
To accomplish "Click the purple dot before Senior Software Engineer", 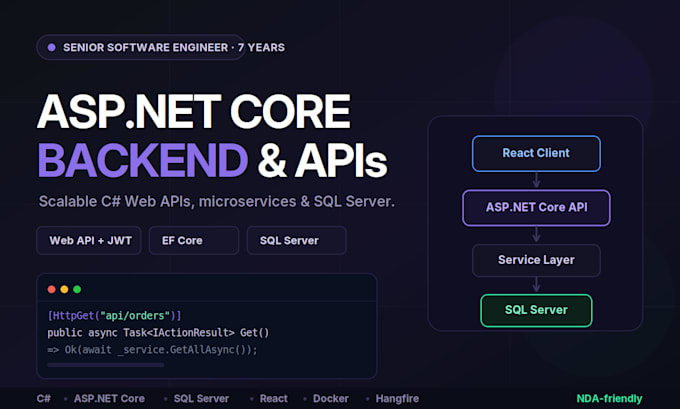I will (x=52, y=47).
